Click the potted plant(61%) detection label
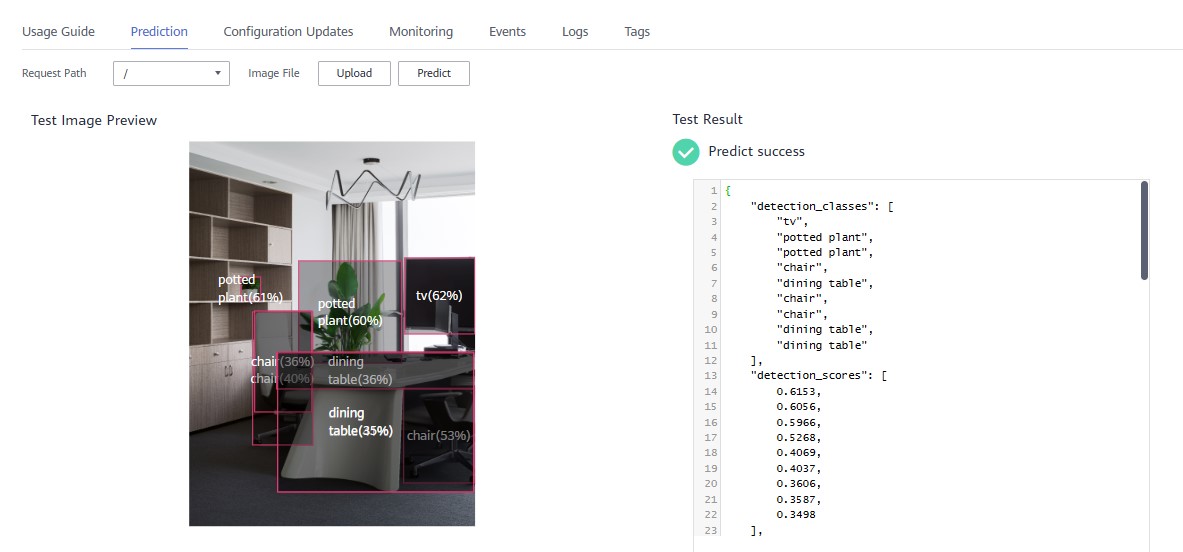Screen dimensions: 1183x552 pyautogui.click(x=249, y=289)
